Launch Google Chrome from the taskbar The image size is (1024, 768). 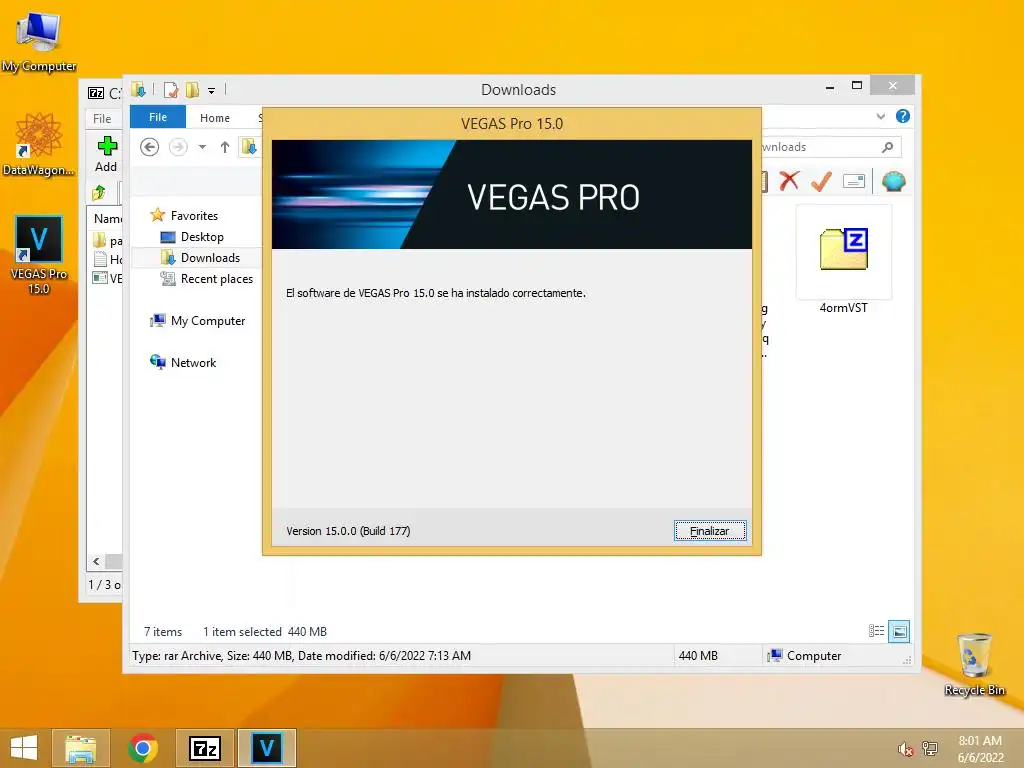tap(143, 748)
